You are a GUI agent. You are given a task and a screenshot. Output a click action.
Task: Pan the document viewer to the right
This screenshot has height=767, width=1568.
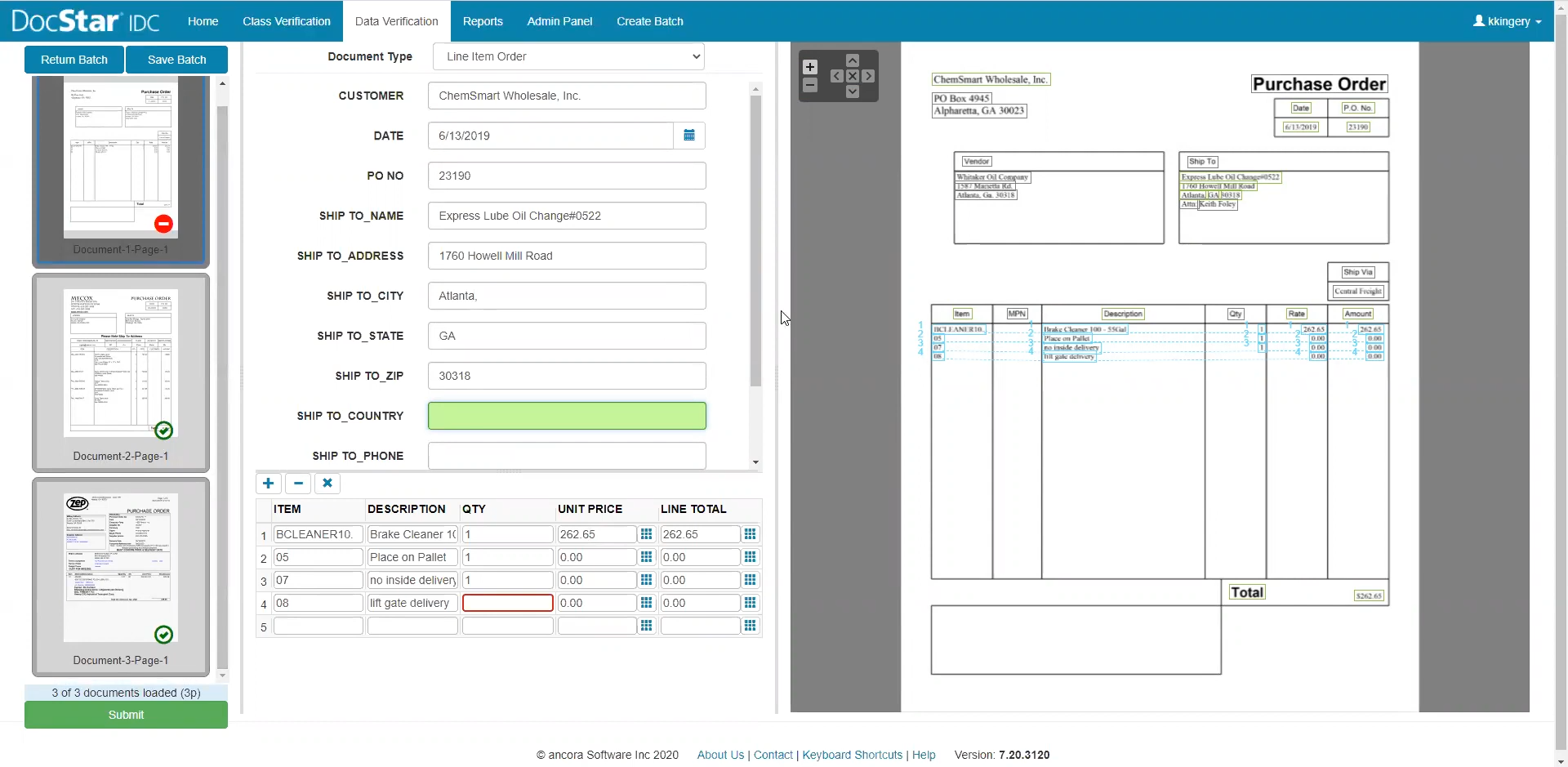[x=868, y=76]
